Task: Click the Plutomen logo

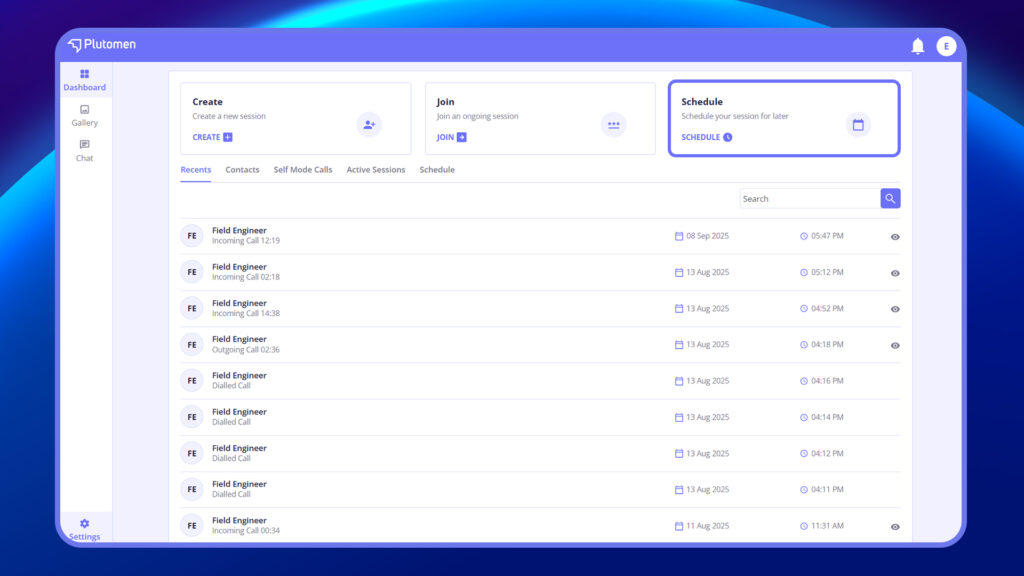Action: coord(102,44)
